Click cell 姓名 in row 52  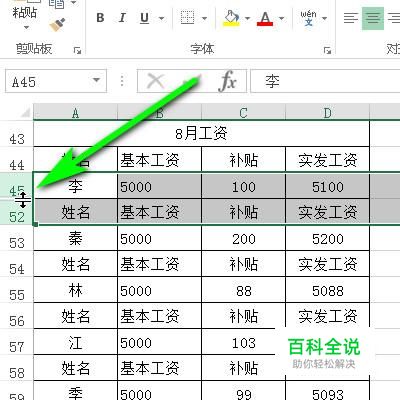click(75, 212)
